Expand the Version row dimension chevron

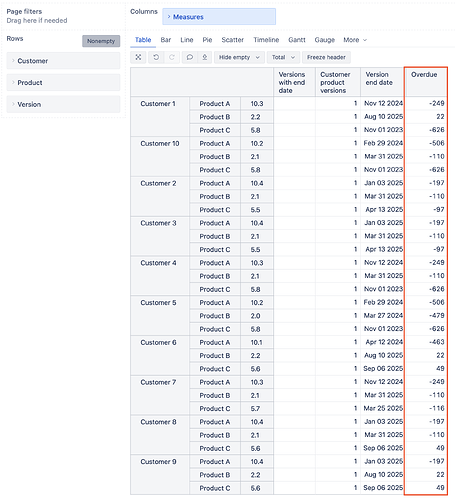pyautogui.click(x=13, y=104)
